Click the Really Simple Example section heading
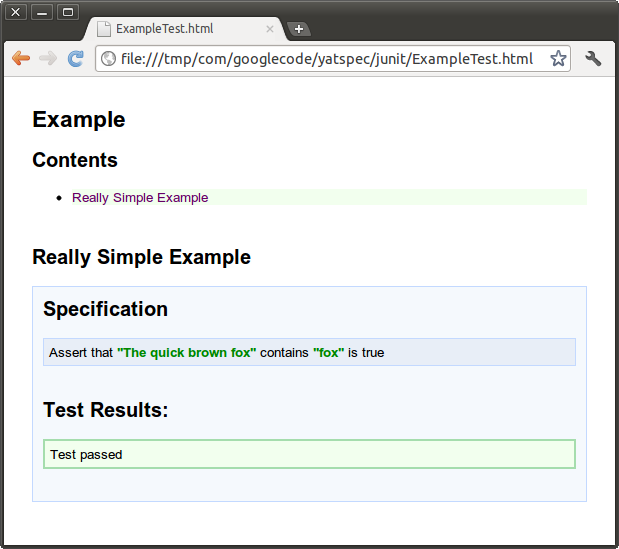The width and height of the screenshot is (619, 549). 141,257
